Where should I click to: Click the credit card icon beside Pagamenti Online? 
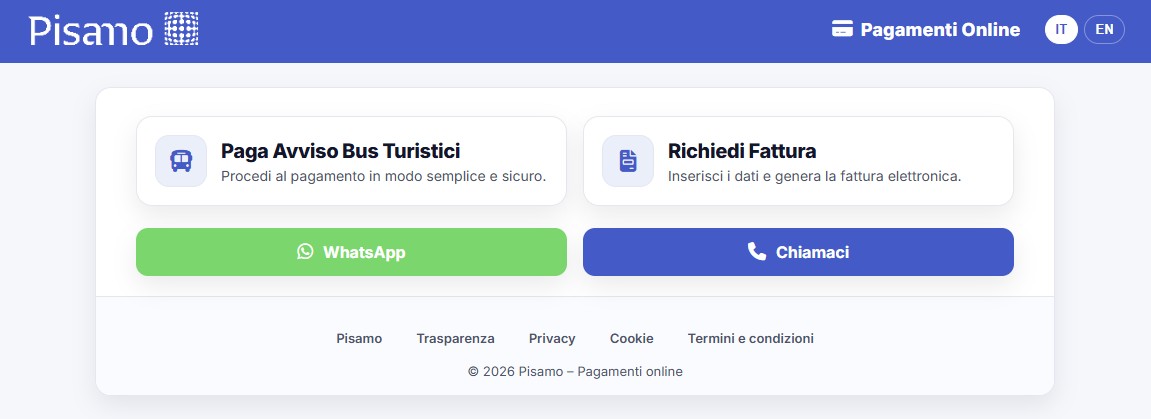pos(842,30)
